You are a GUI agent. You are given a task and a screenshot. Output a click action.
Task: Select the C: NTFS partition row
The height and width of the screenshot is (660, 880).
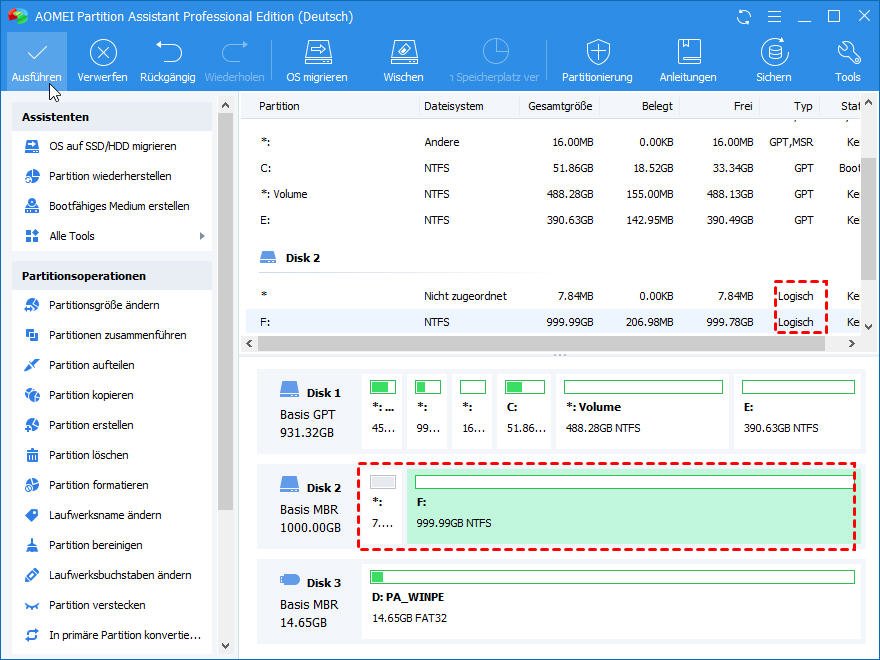coord(553,168)
